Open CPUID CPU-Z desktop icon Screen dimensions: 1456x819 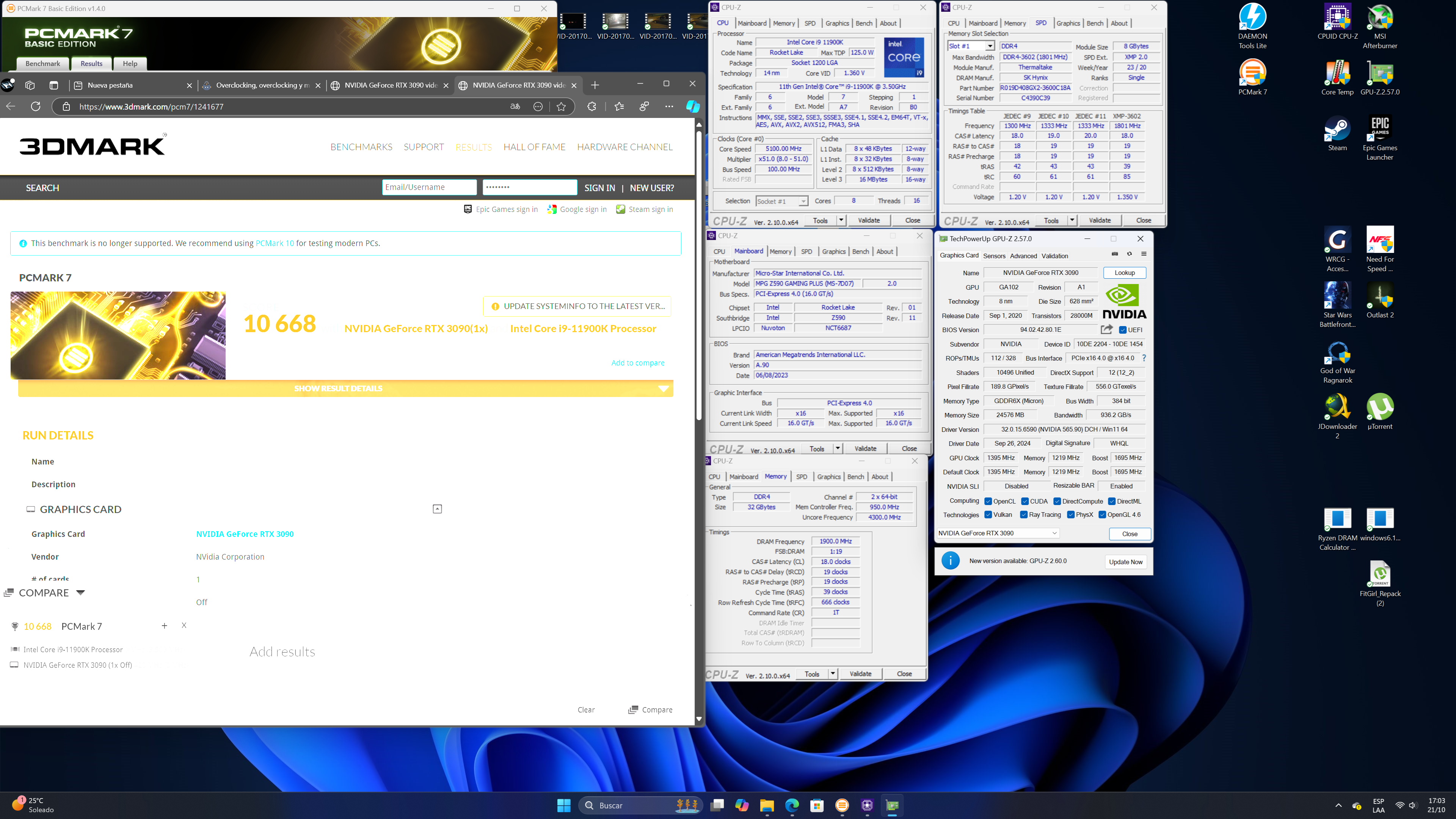click(1337, 22)
